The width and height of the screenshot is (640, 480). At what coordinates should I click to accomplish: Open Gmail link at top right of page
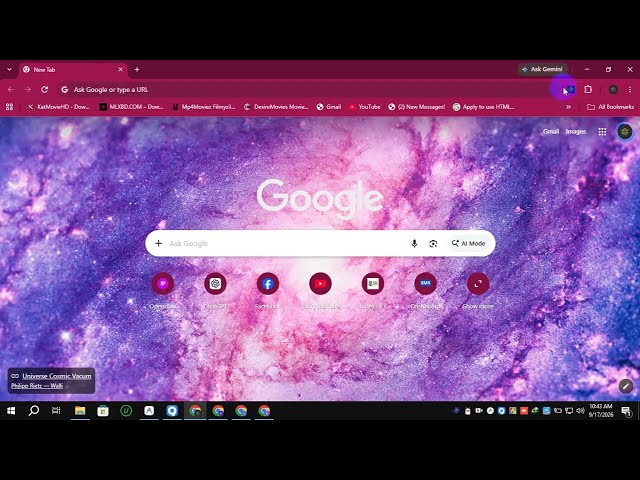pyautogui.click(x=550, y=131)
